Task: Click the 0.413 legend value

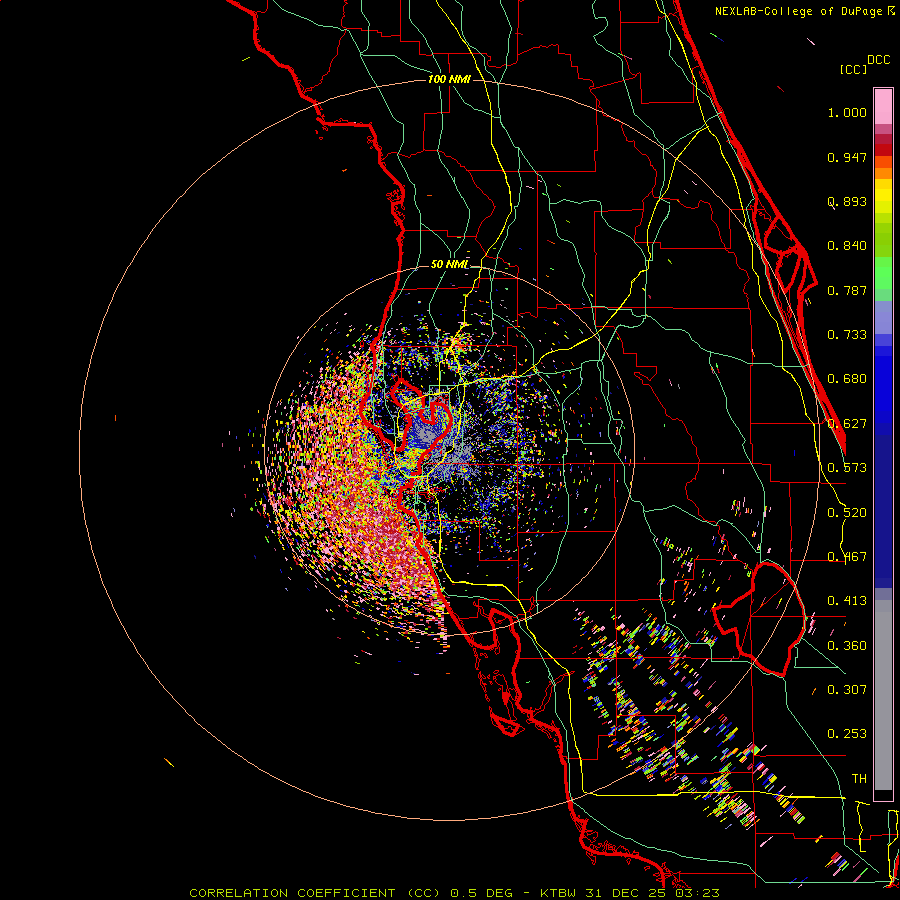Action: click(847, 601)
